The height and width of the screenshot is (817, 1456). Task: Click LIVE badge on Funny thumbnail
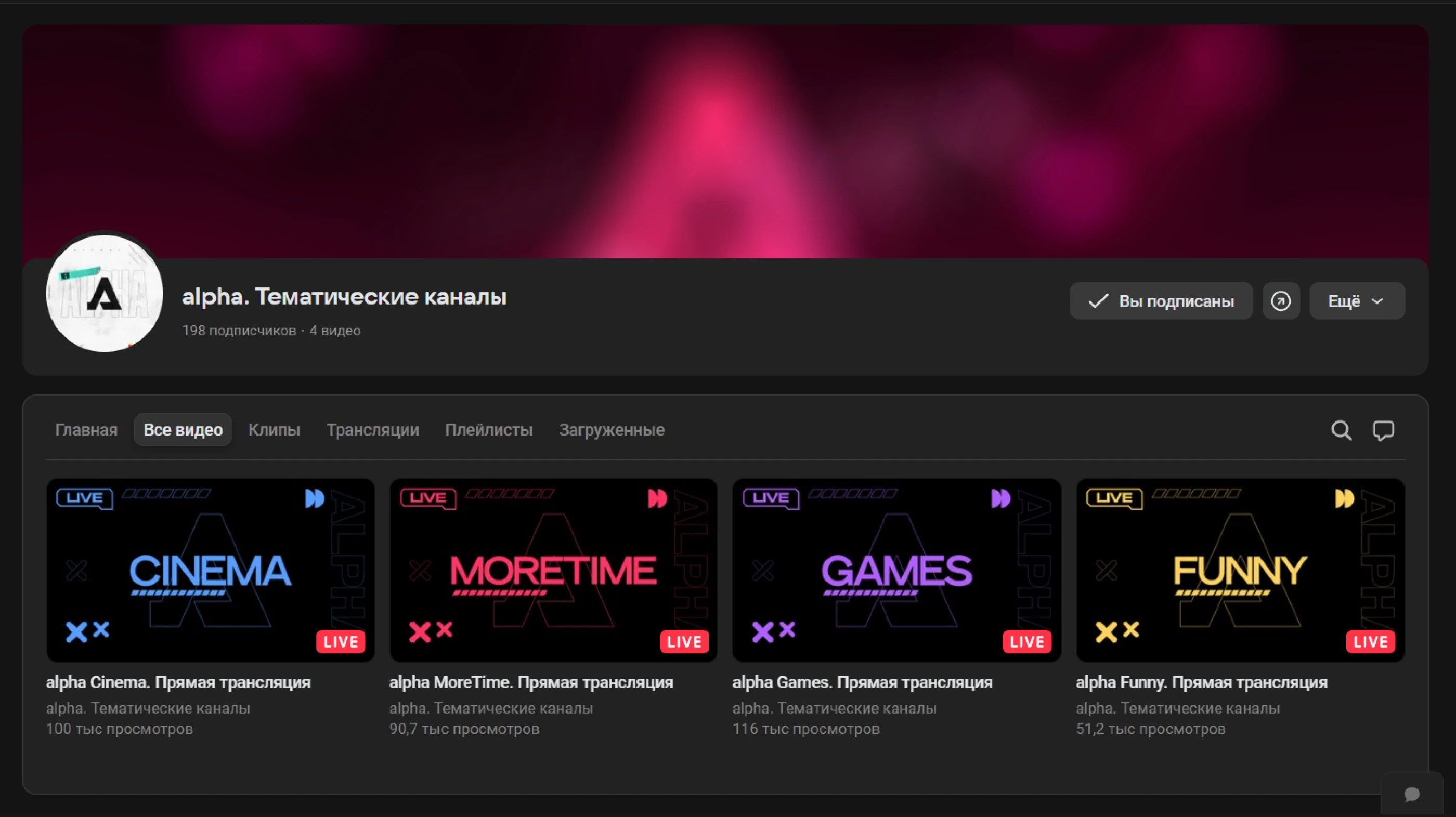tap(1370, 641)
